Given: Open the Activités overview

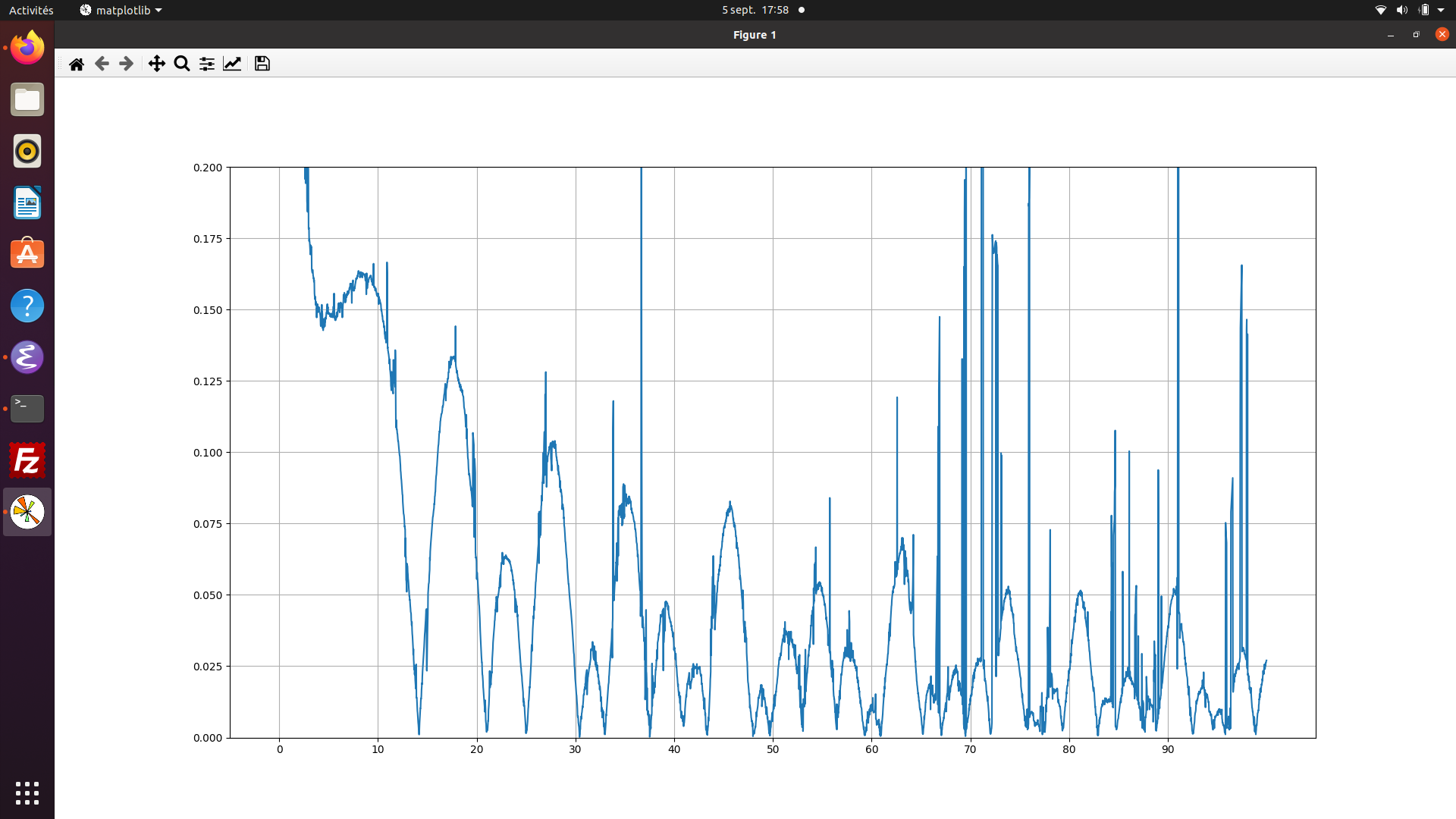Looking at the screenshot, I should (x=31, y=10).
